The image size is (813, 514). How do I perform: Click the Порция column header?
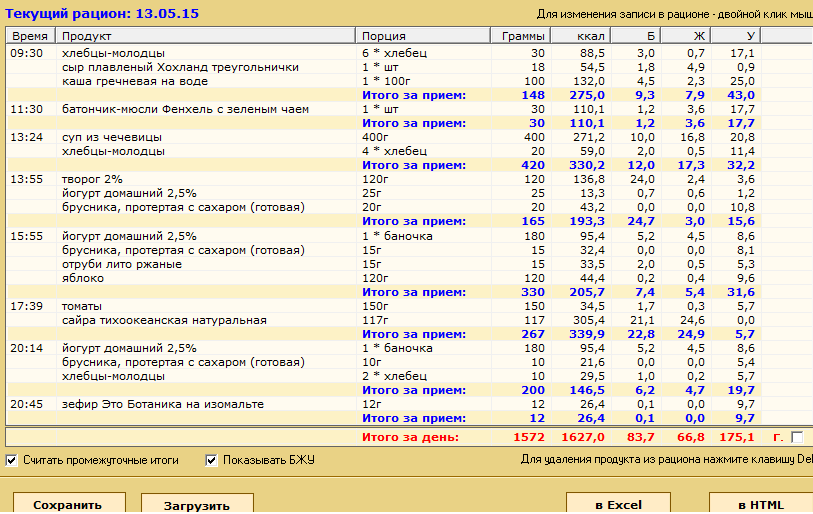pos(423,36)
